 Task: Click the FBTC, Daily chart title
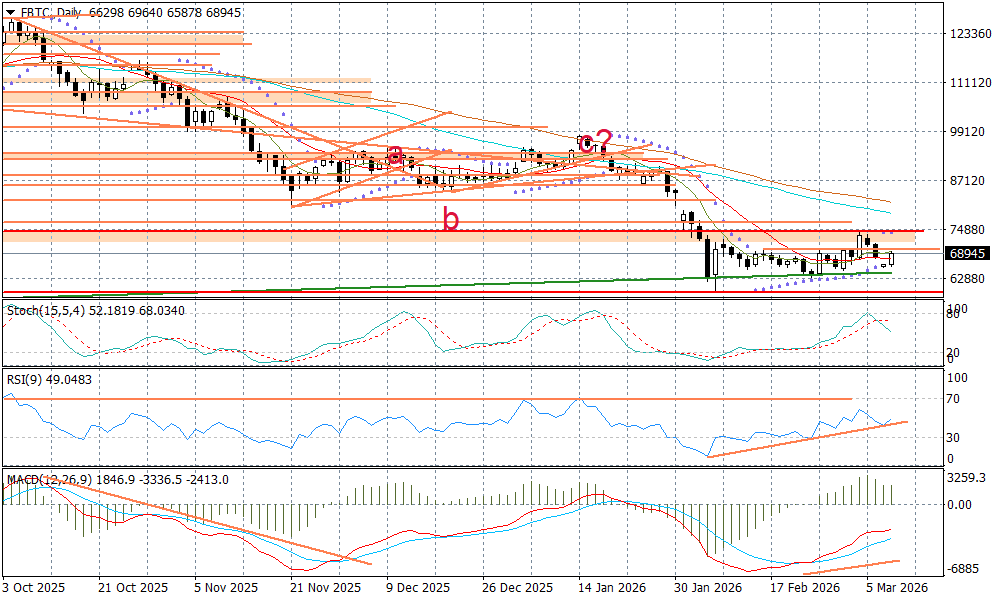[x=52, y=12]
